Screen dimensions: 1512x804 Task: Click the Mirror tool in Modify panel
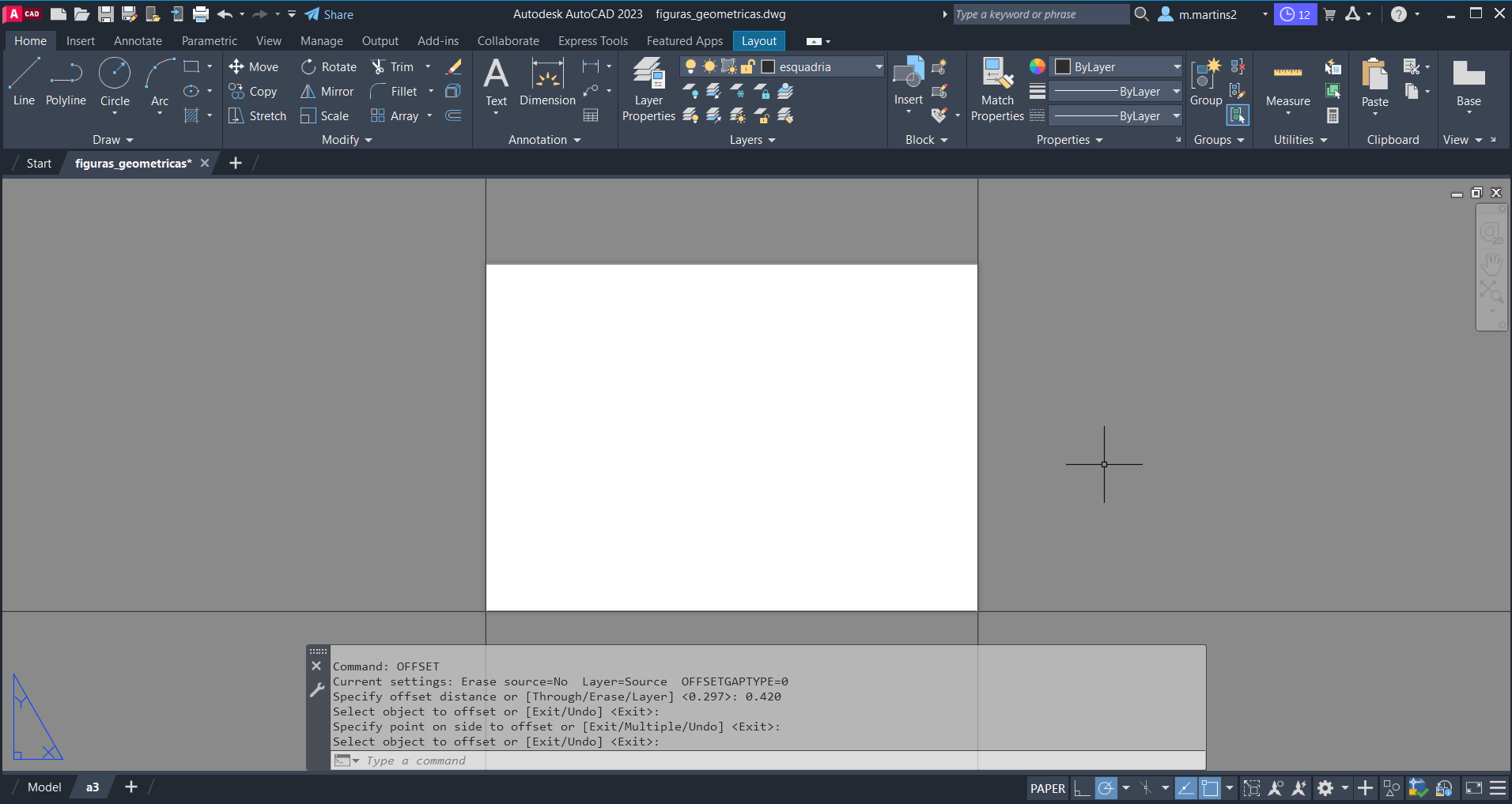point(327,92)
